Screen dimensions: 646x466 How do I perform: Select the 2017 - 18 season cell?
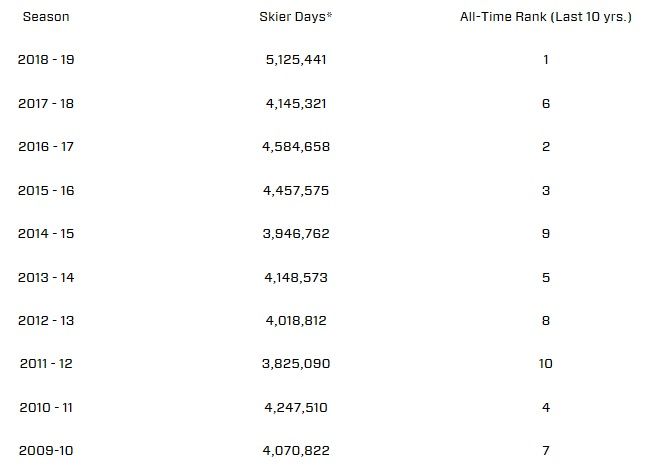(x=46, y=103)
